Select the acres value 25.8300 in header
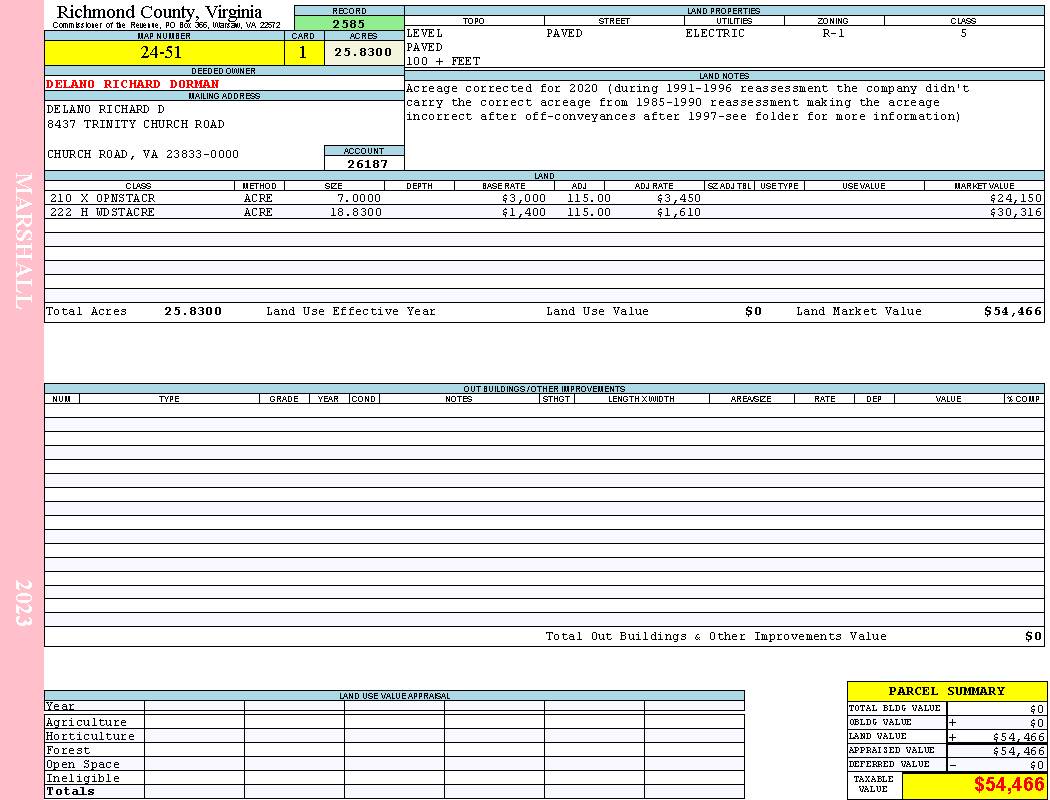This screenshot has width=1050, height=800. click(x=364, y=52)
